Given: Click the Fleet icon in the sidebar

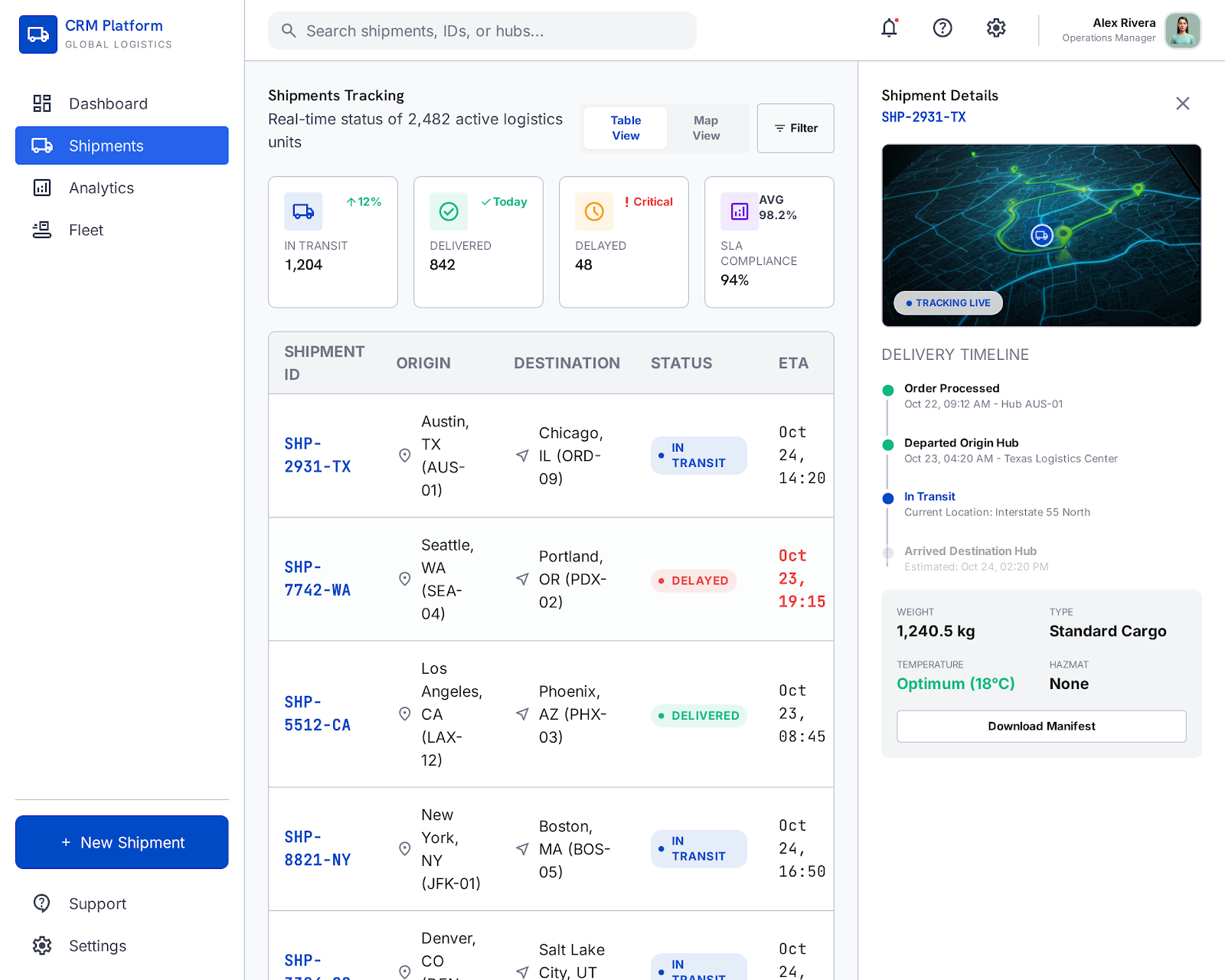Looking at the screenshot, I should [x=42, y=230].
